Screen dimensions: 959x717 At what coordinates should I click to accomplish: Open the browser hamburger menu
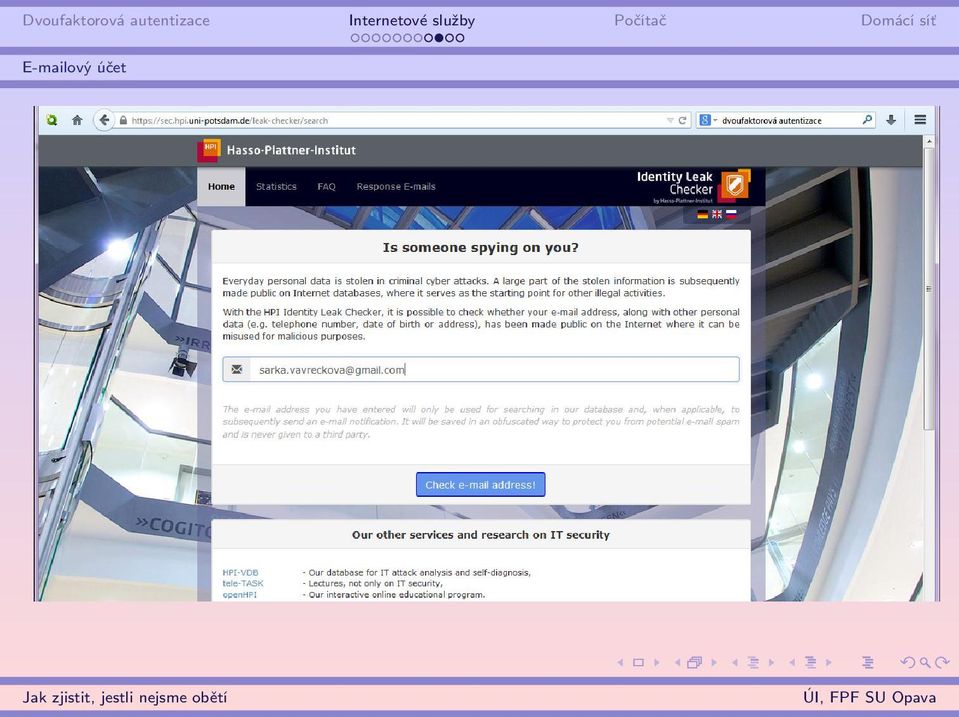pyautogui.click(x=920, y=120)
